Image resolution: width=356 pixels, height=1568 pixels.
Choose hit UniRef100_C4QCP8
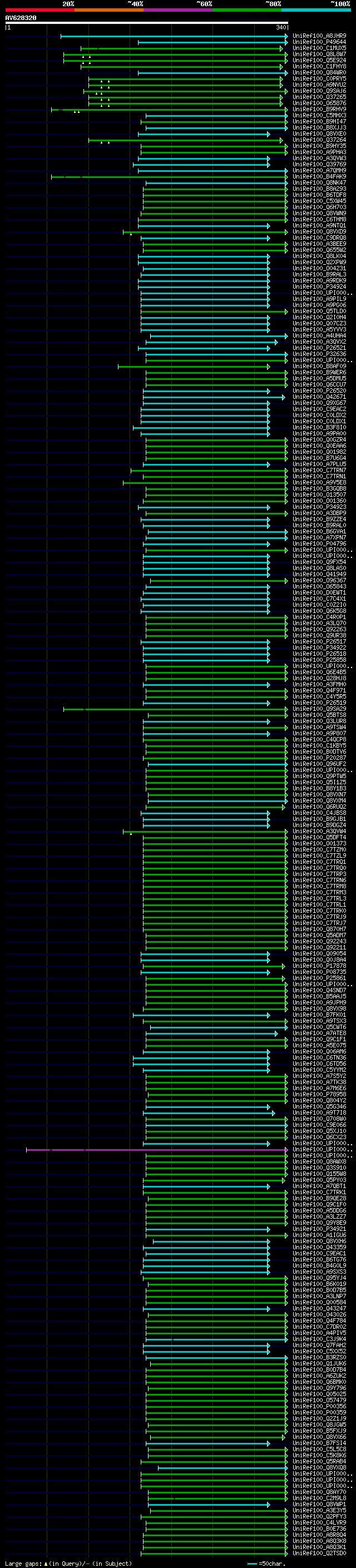coord(319,740)
